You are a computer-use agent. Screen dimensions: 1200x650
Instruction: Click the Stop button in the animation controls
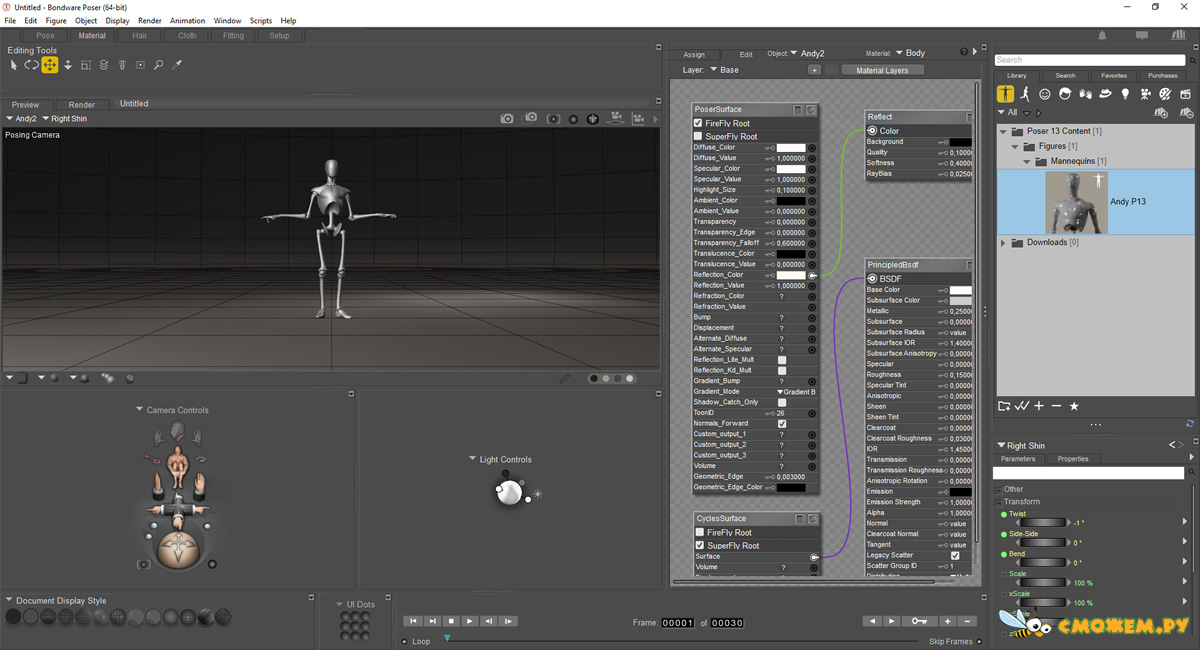point(451,621)
